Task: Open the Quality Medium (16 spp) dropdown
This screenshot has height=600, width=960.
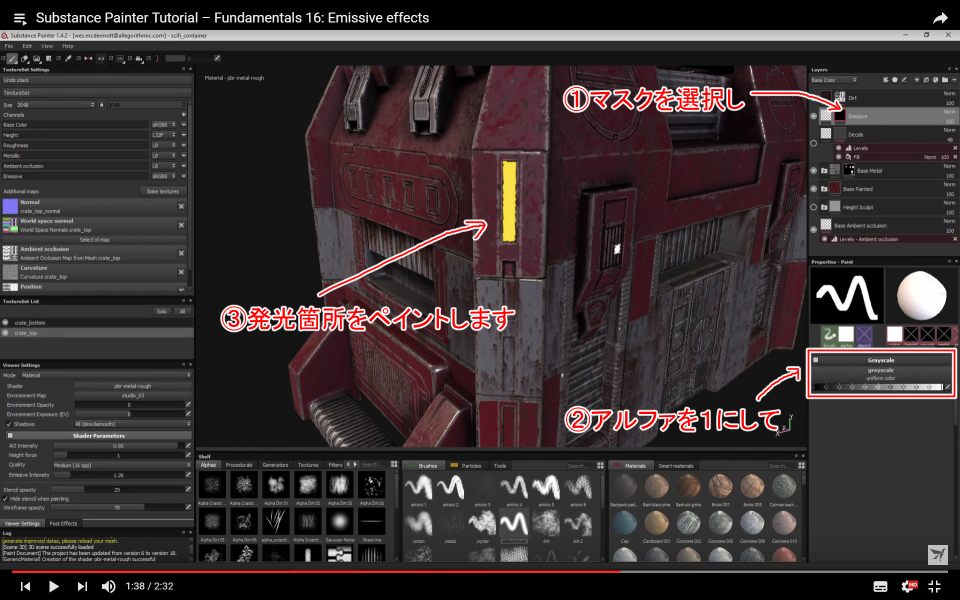Action: [x=122, y=465]
